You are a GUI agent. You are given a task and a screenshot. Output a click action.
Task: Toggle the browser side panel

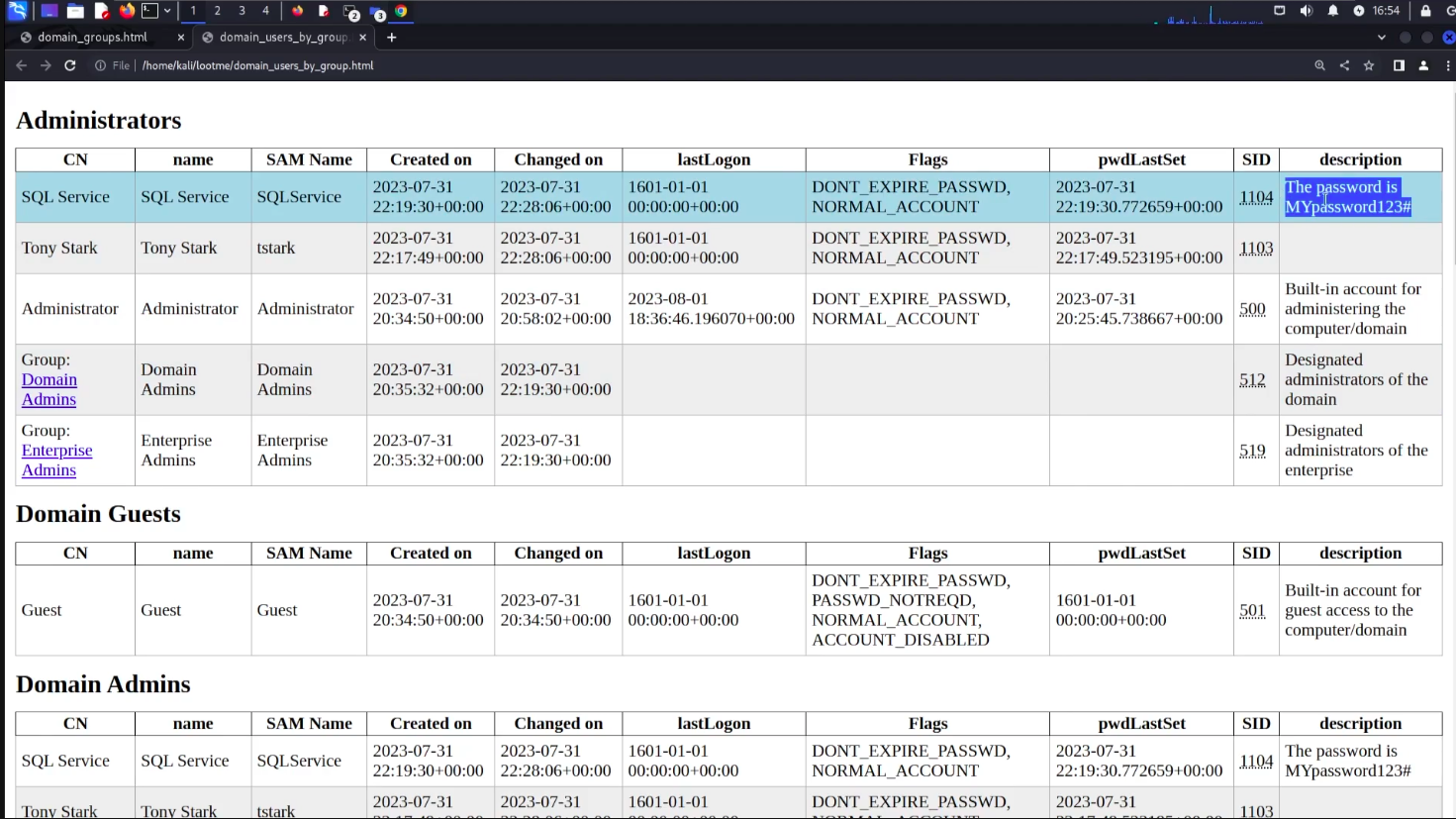pos(1399,65)
